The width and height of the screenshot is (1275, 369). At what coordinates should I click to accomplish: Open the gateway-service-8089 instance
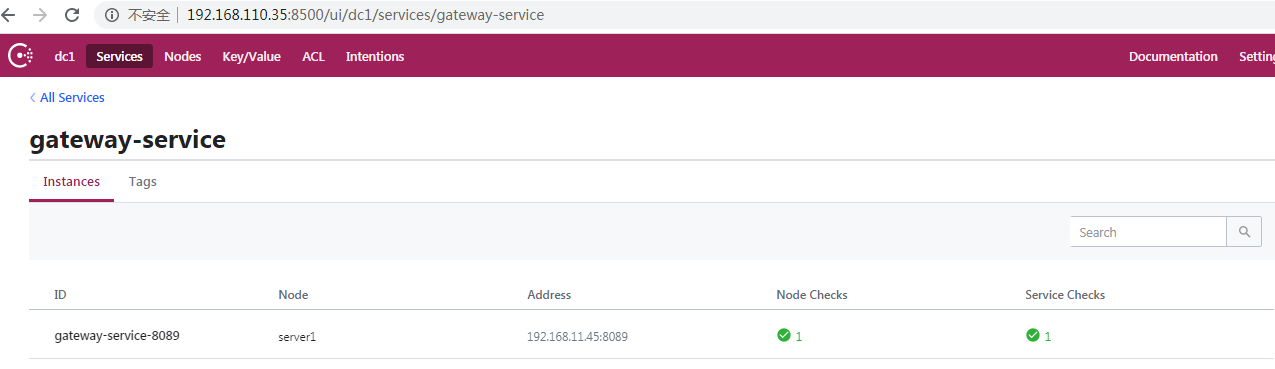117,336
